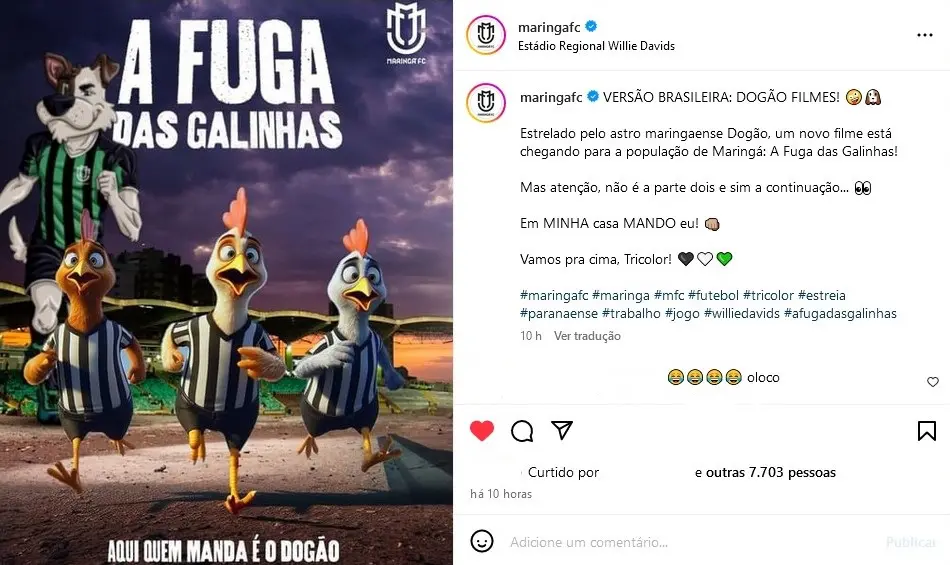The height and width of the screenshot is (565, 950).
Task: Click the A Fuga das Galinhas post image
Action: coord(227,282)
